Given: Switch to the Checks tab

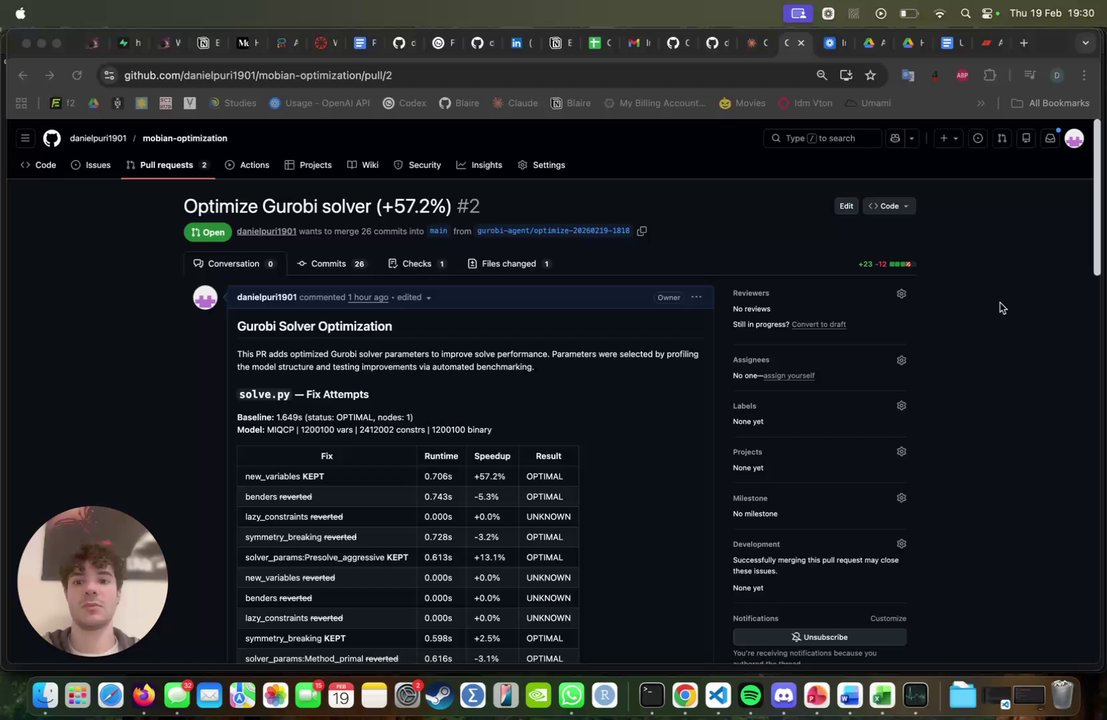Looking at the screenshot, I should coord(417,264).
